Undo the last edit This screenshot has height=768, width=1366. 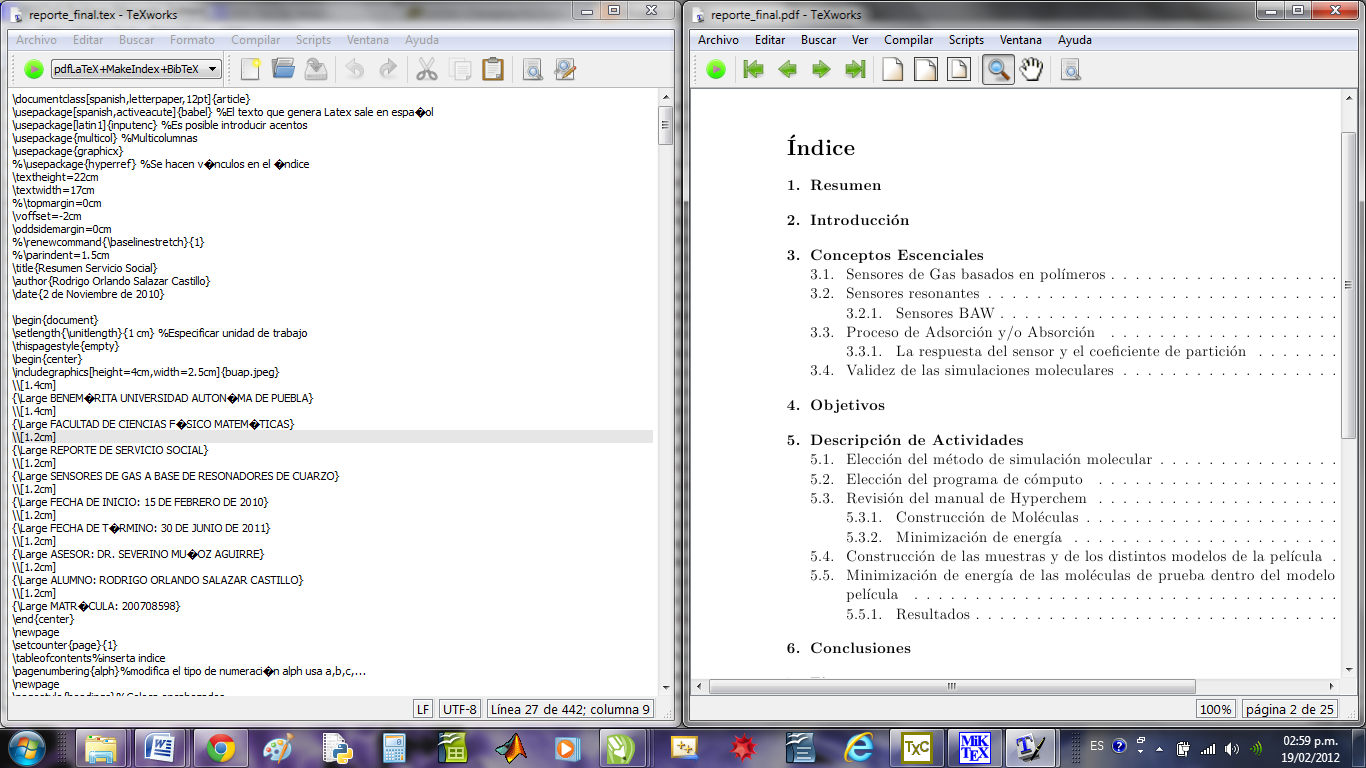354,69
